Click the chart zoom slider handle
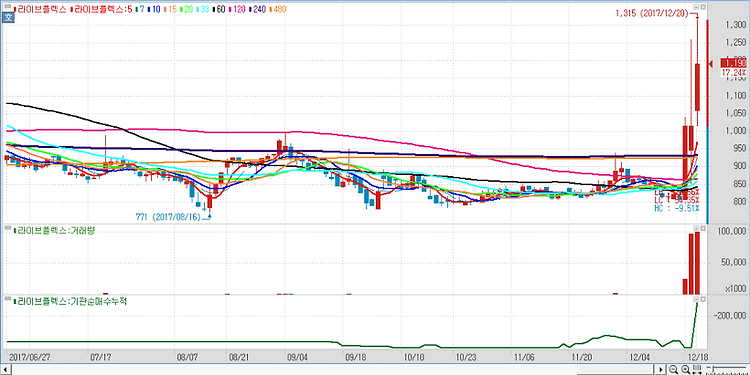The image size is (750, 375). coord(713,368)
